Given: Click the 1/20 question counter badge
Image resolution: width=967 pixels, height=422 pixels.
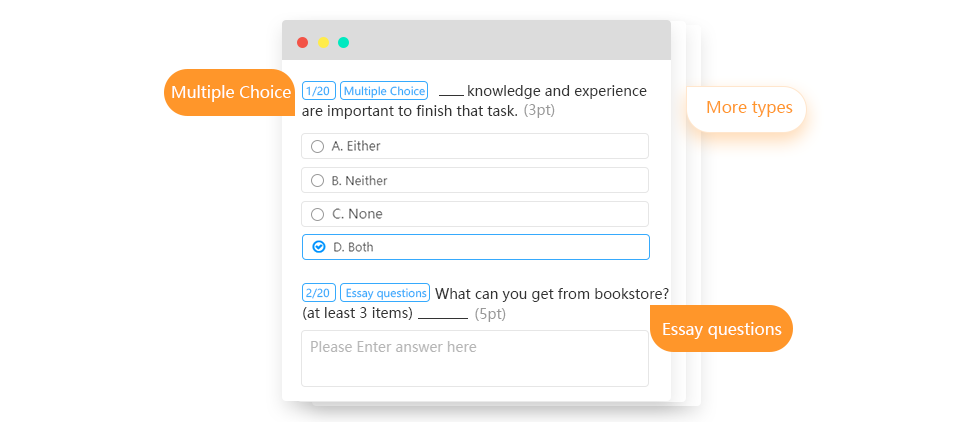Looking at the screenshot, I should (x=318, y=91).
